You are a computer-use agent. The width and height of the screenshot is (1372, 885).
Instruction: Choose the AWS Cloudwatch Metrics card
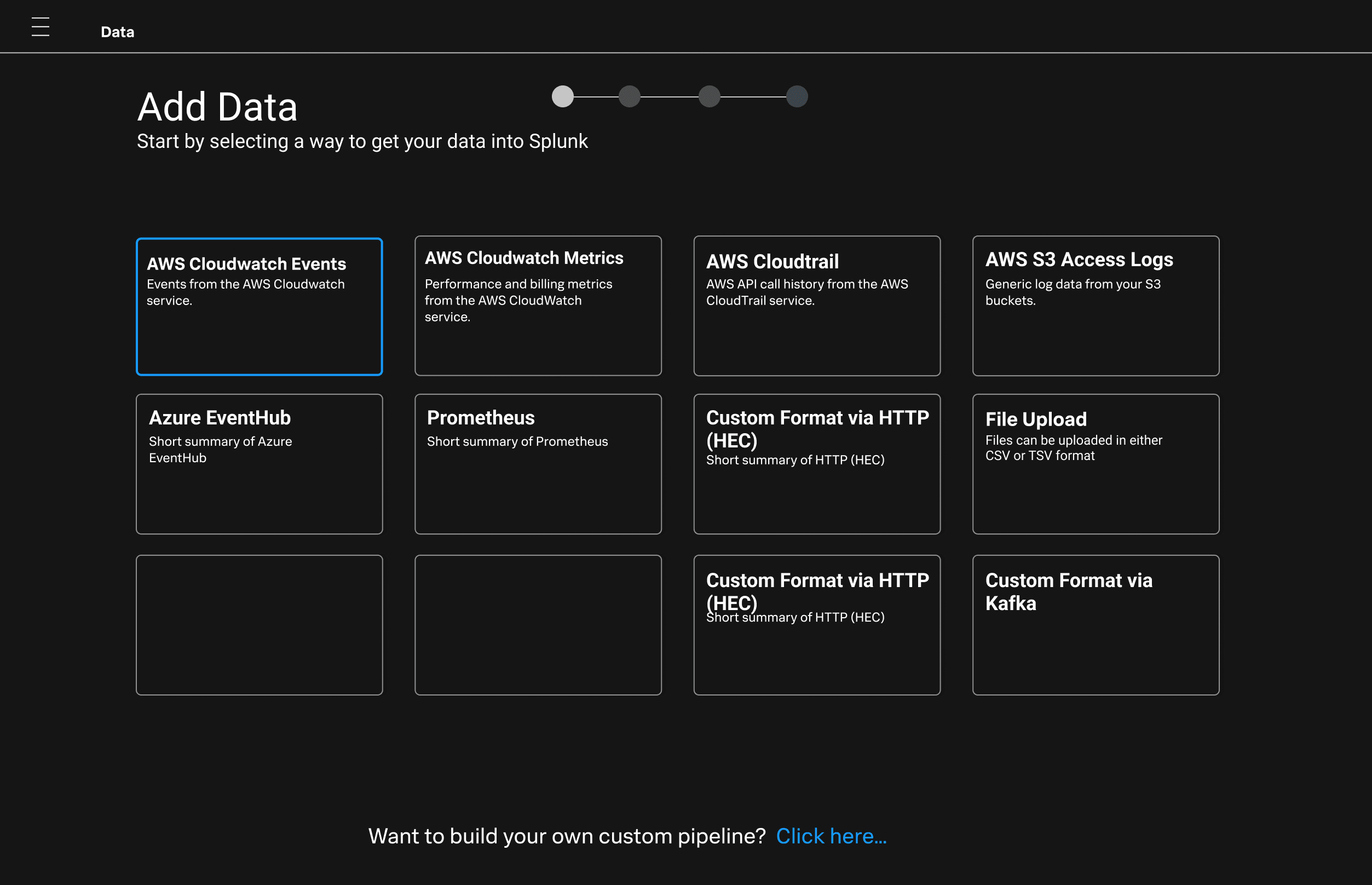point(538,306)
